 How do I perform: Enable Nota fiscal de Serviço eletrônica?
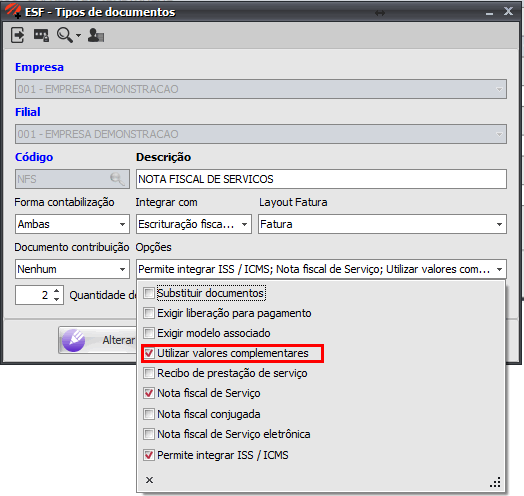(x=149, y=434)
